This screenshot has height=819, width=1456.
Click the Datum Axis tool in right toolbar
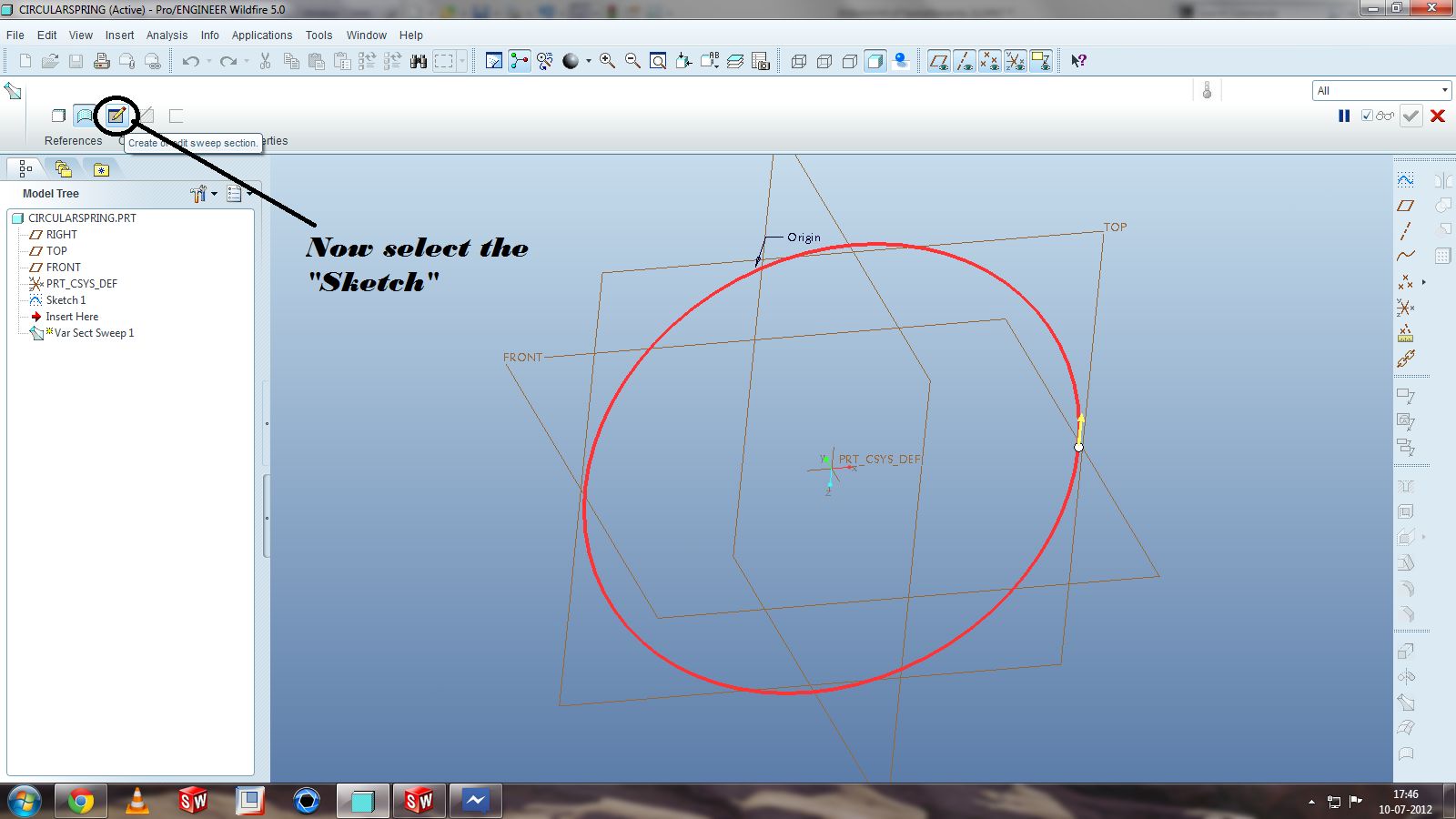1406,231
